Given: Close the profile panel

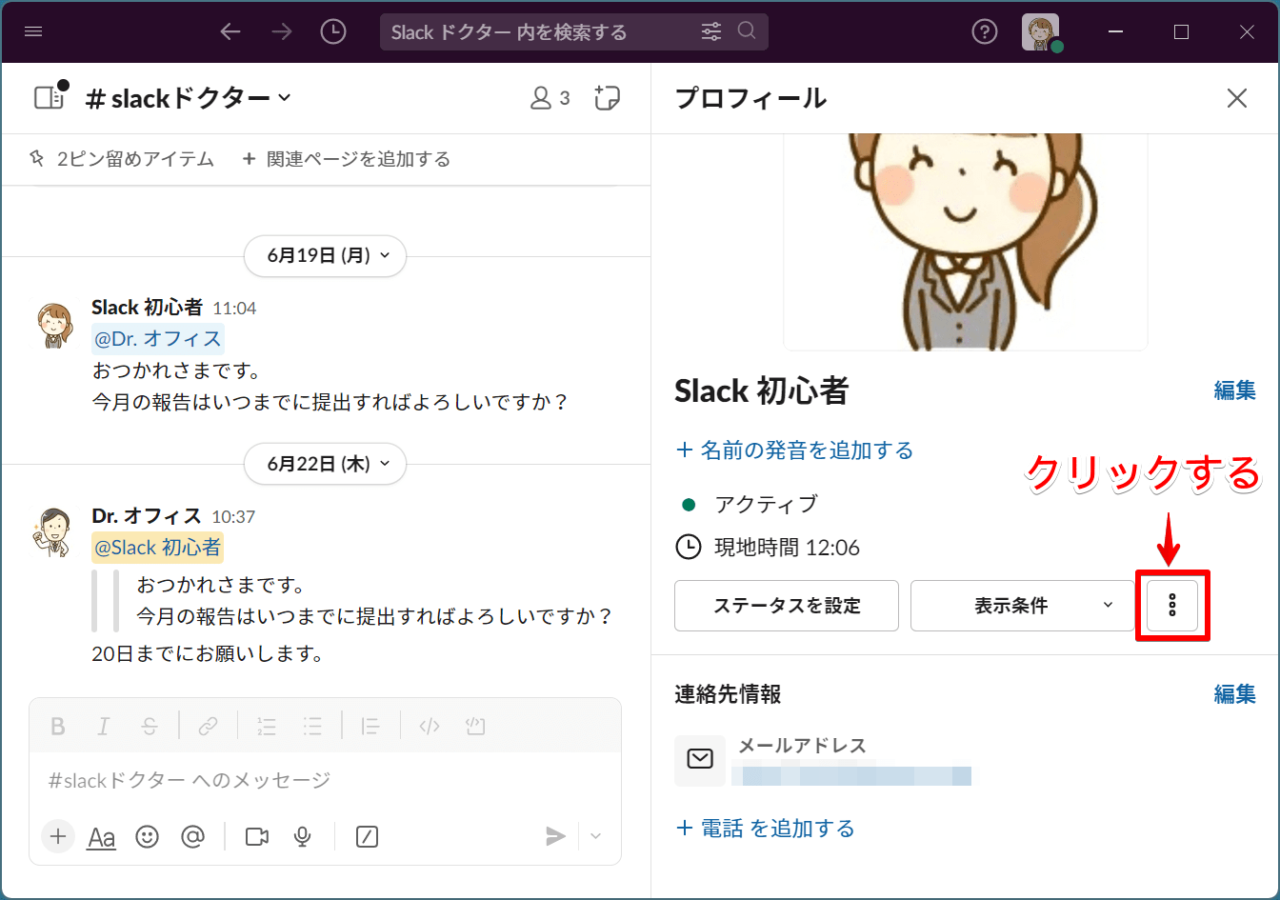Looking at the screenshot, I should pyautogui.click(x=1237, y=98).
